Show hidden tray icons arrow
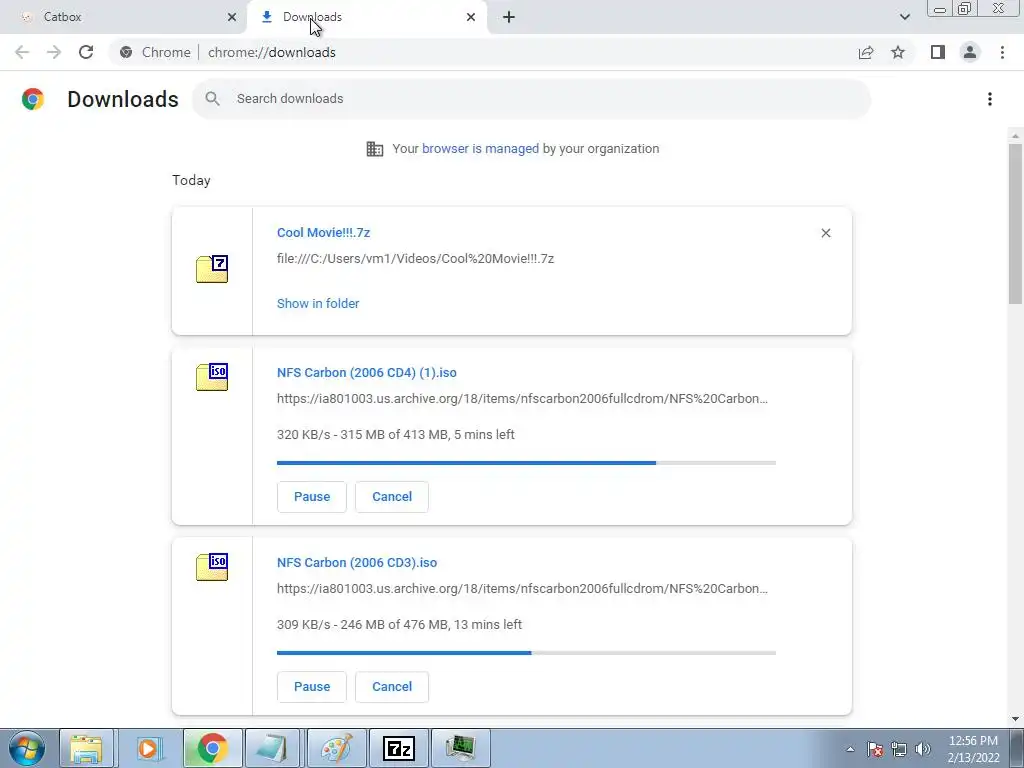The height and width of the screenshot is (768, 1024). point(850,749)
